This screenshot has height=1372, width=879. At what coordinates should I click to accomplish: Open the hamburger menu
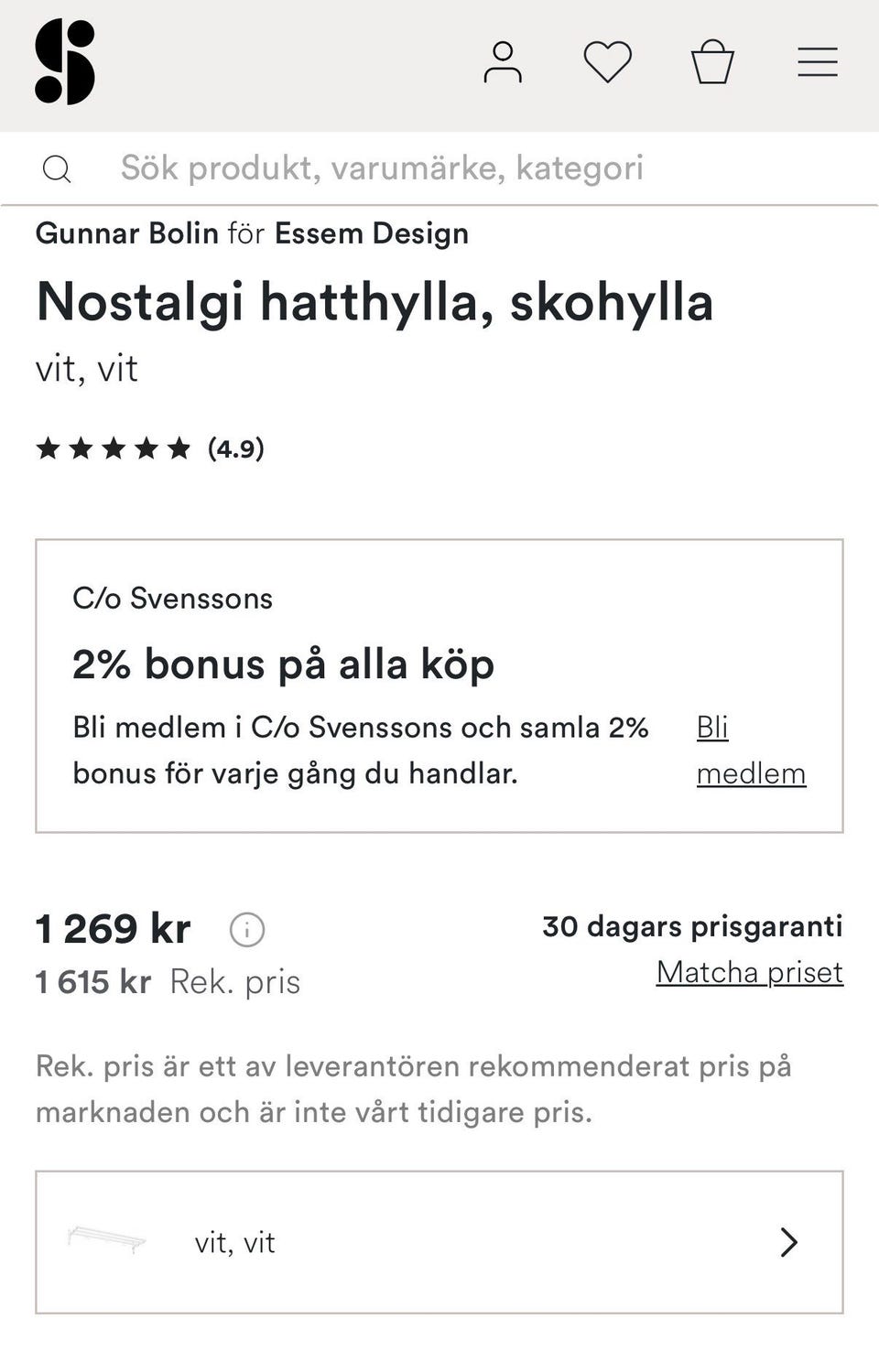[818, 63]
